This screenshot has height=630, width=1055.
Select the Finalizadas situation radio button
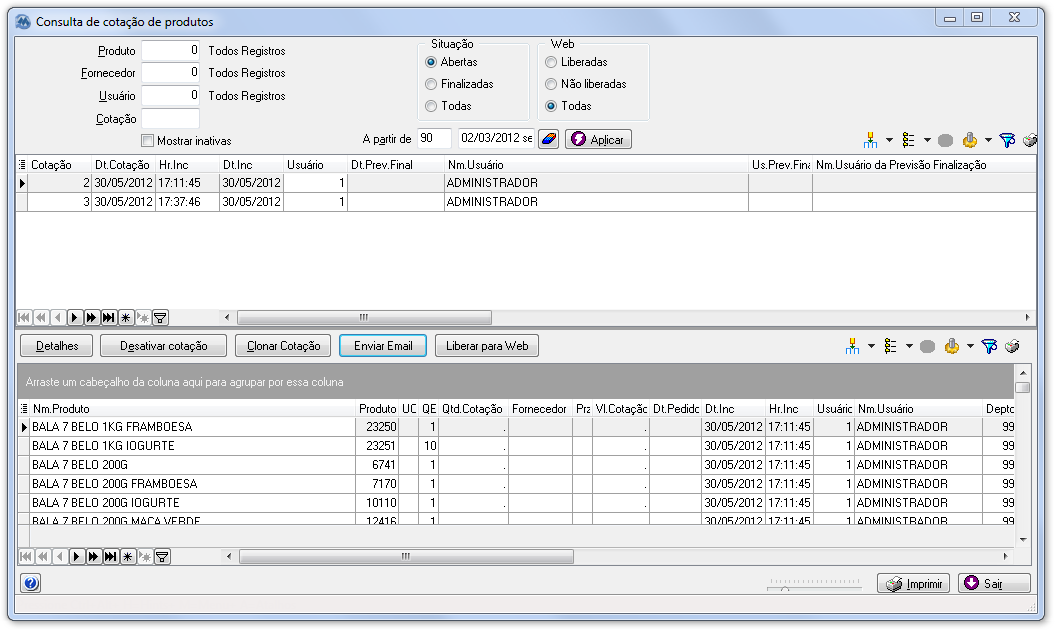(x=431, y=84)
